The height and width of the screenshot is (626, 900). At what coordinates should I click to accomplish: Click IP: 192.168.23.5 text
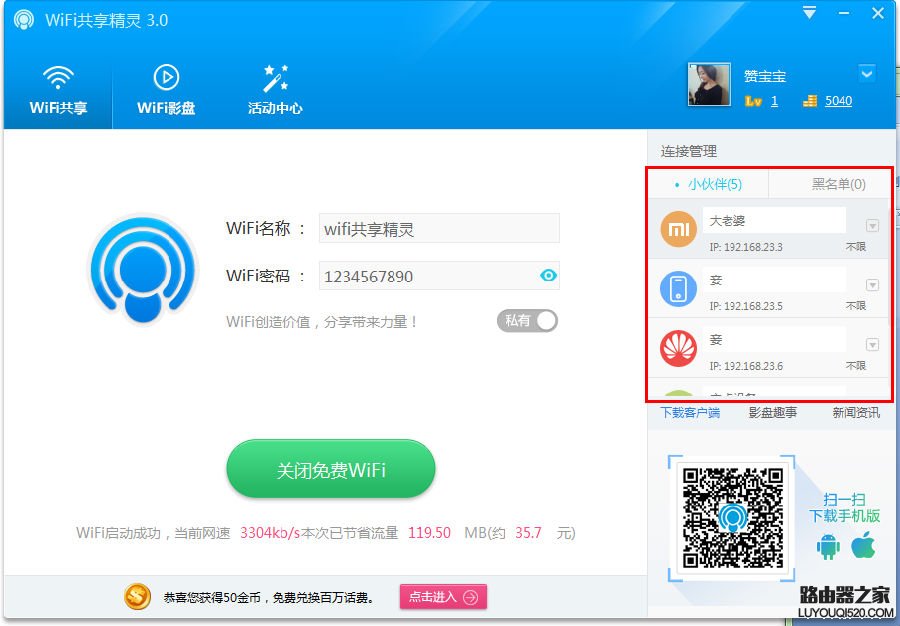click(x=746, y=306)
